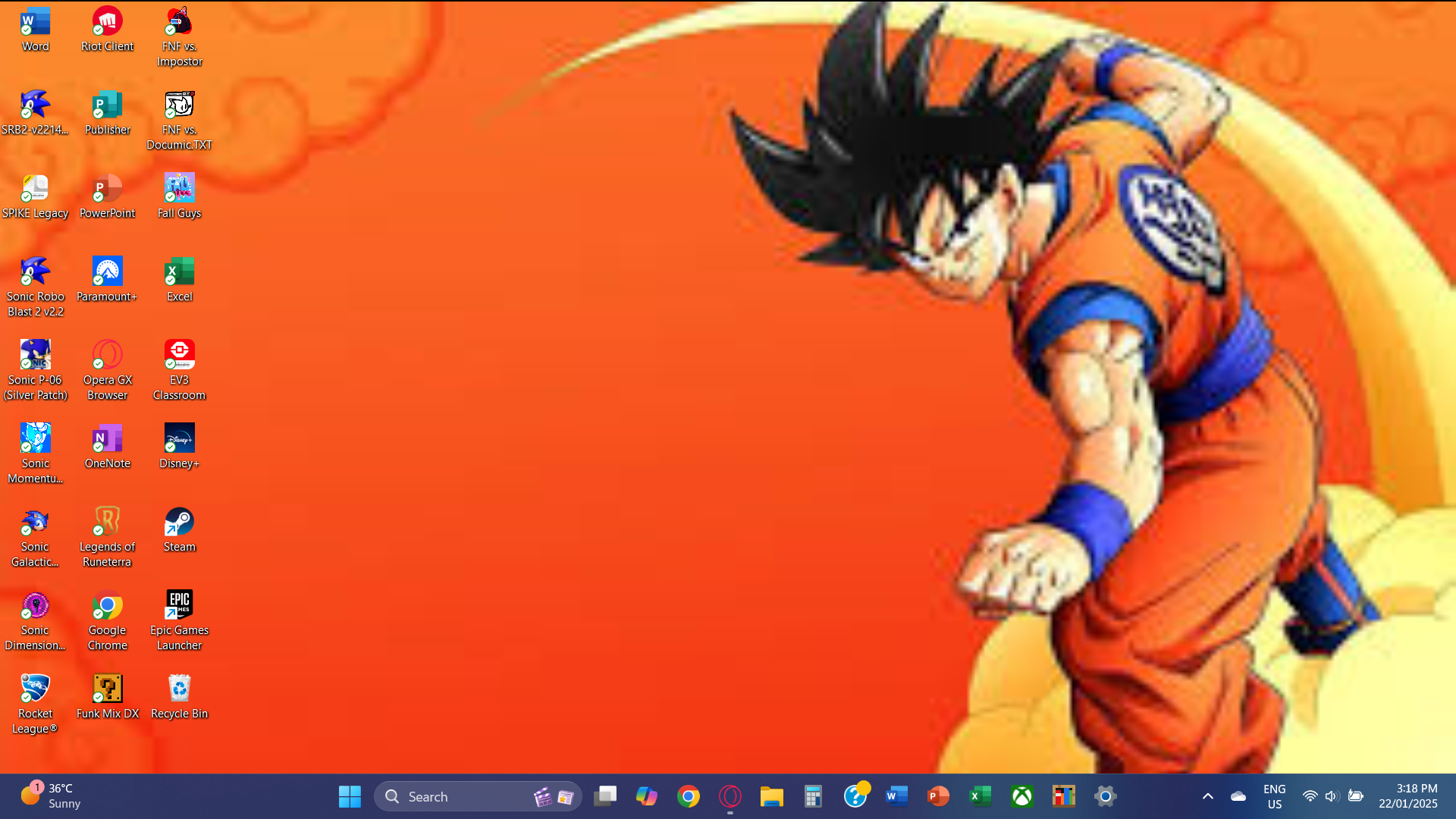Viewport: 1456px width, 819px height.
Task: Open Calculator from the taskbar
Action: pos(814,796)
